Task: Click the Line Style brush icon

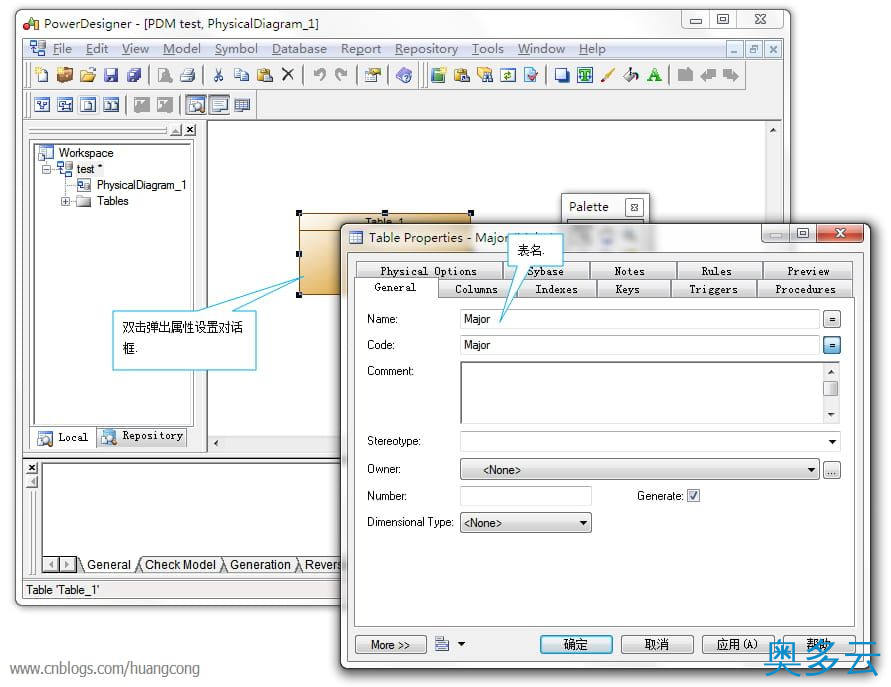Action: click(x=607, y=75)
